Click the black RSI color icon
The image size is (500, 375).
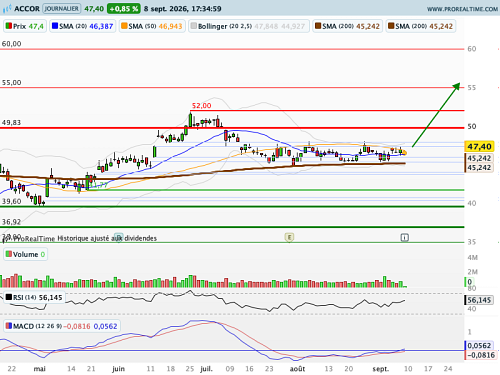coord(9,297)
